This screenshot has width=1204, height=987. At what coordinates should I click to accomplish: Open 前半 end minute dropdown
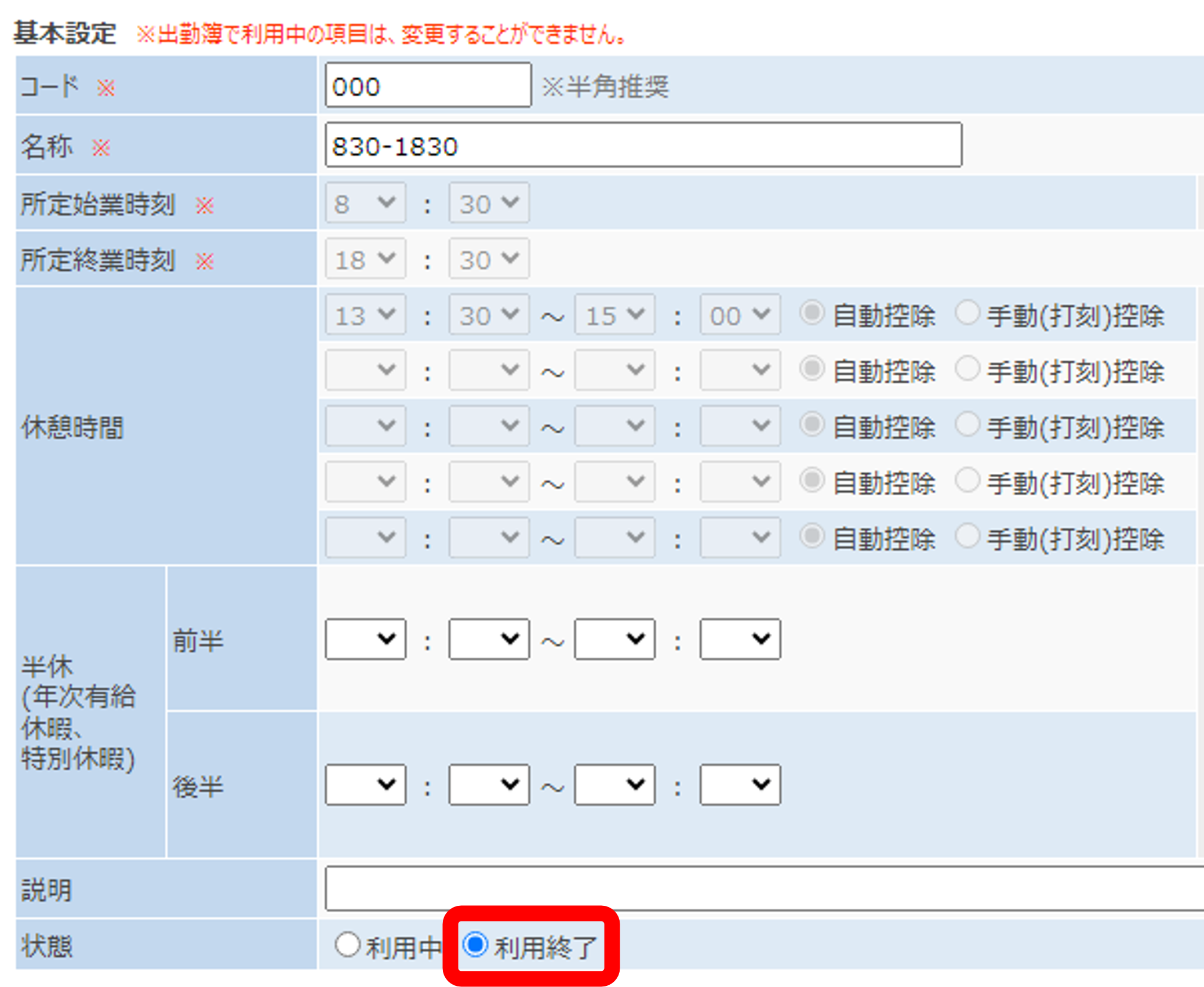[740, 639]
